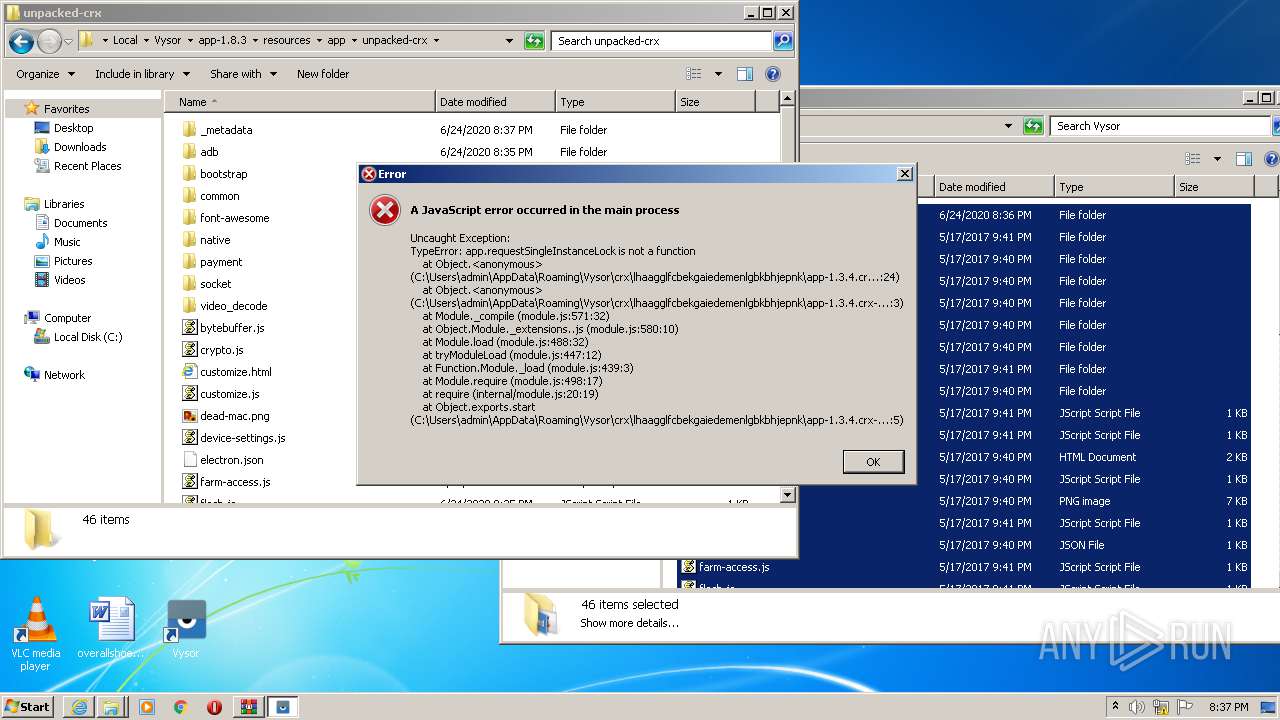Image resolution: width=1280 pixels, height=720 pixels.
Task: Launch Google Chrome from the taskbar
Action: (180, 707)
